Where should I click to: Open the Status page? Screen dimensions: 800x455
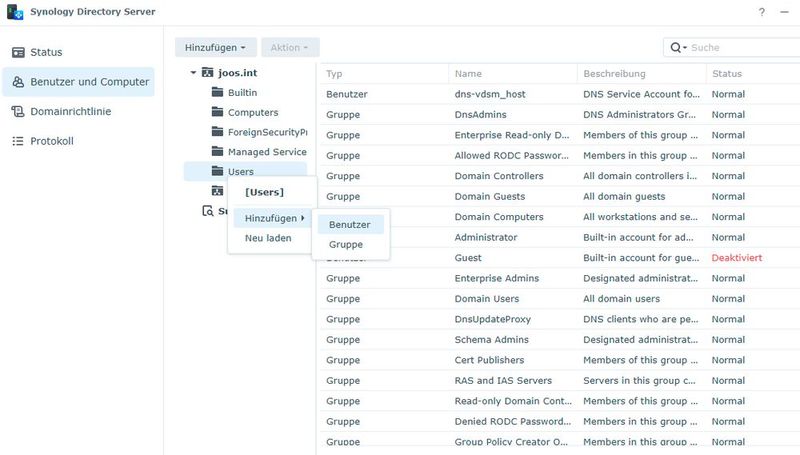coord(78,53)
